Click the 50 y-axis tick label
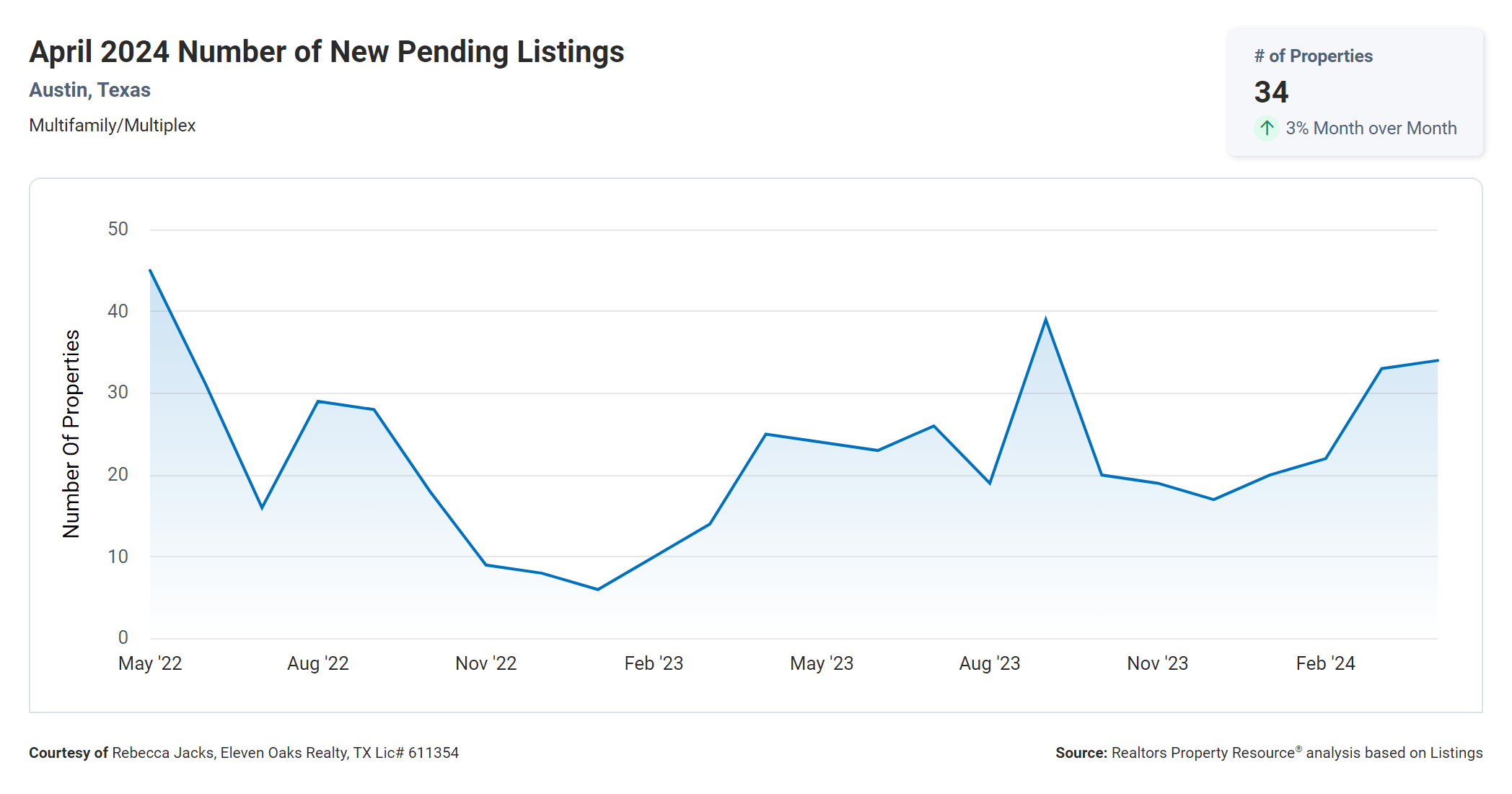Image resolution: width=1512 pixels, height=794 pixels. click(118, 230)
